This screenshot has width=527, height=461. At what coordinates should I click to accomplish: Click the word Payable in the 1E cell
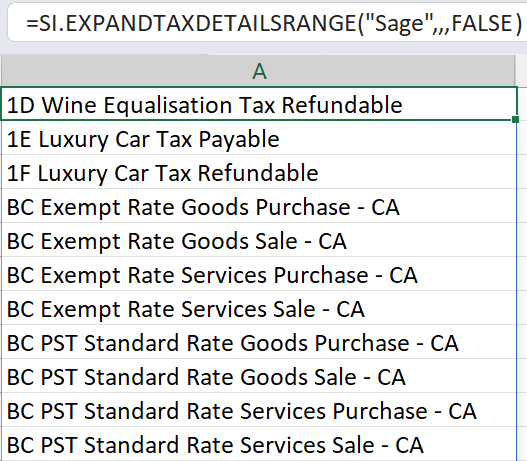point(239,139)
